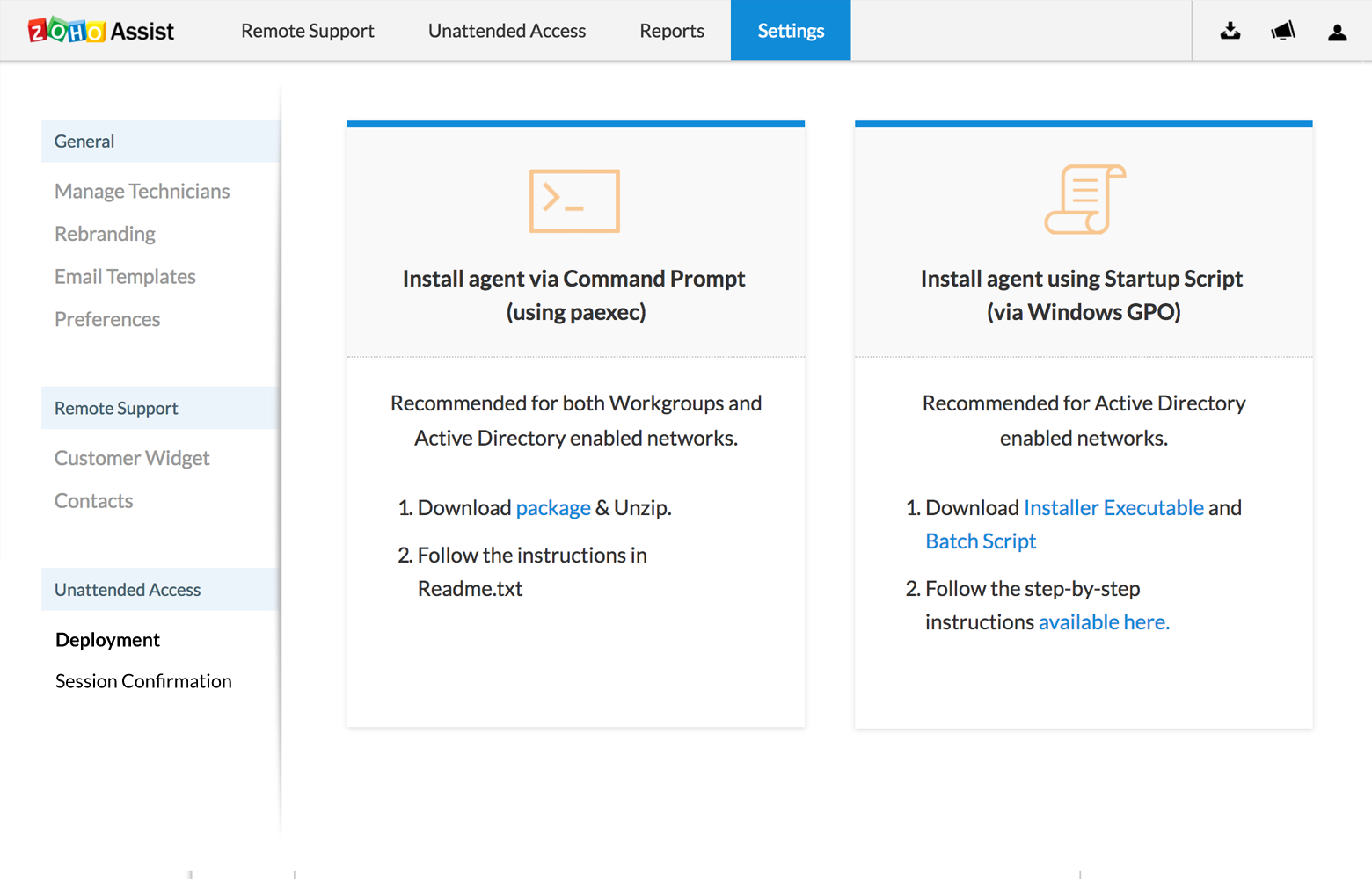Screen dimensions: 1372x879
Task: Download the Installer Executable link
Action: (x=1113, y=508)
